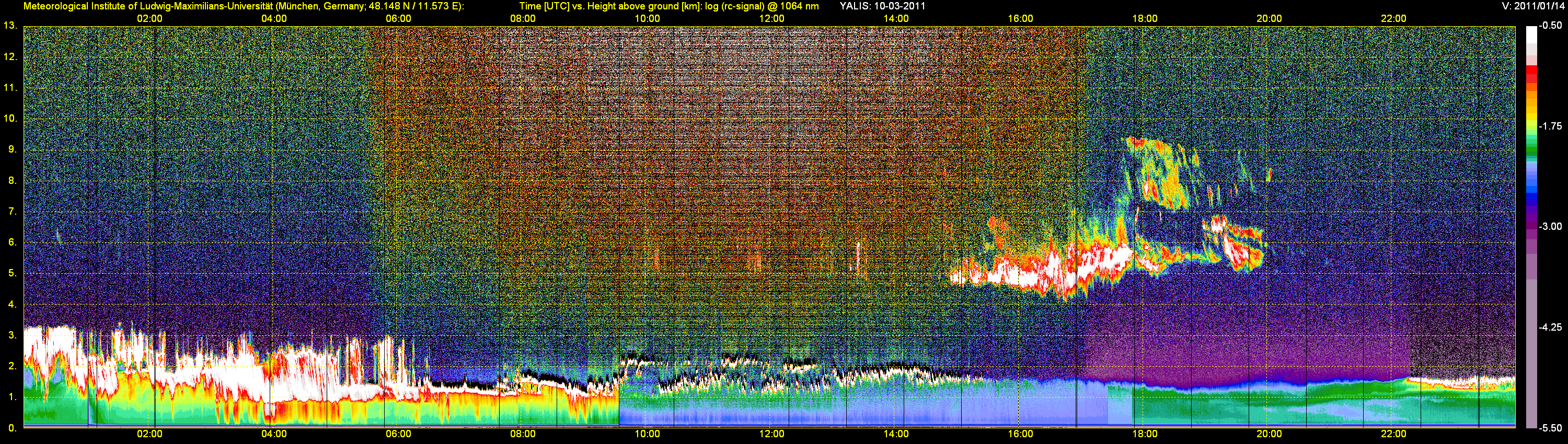Select the 04:00 label on the top time axis
The height and width of the screenshot is (444, 1568).
[274, 19]
